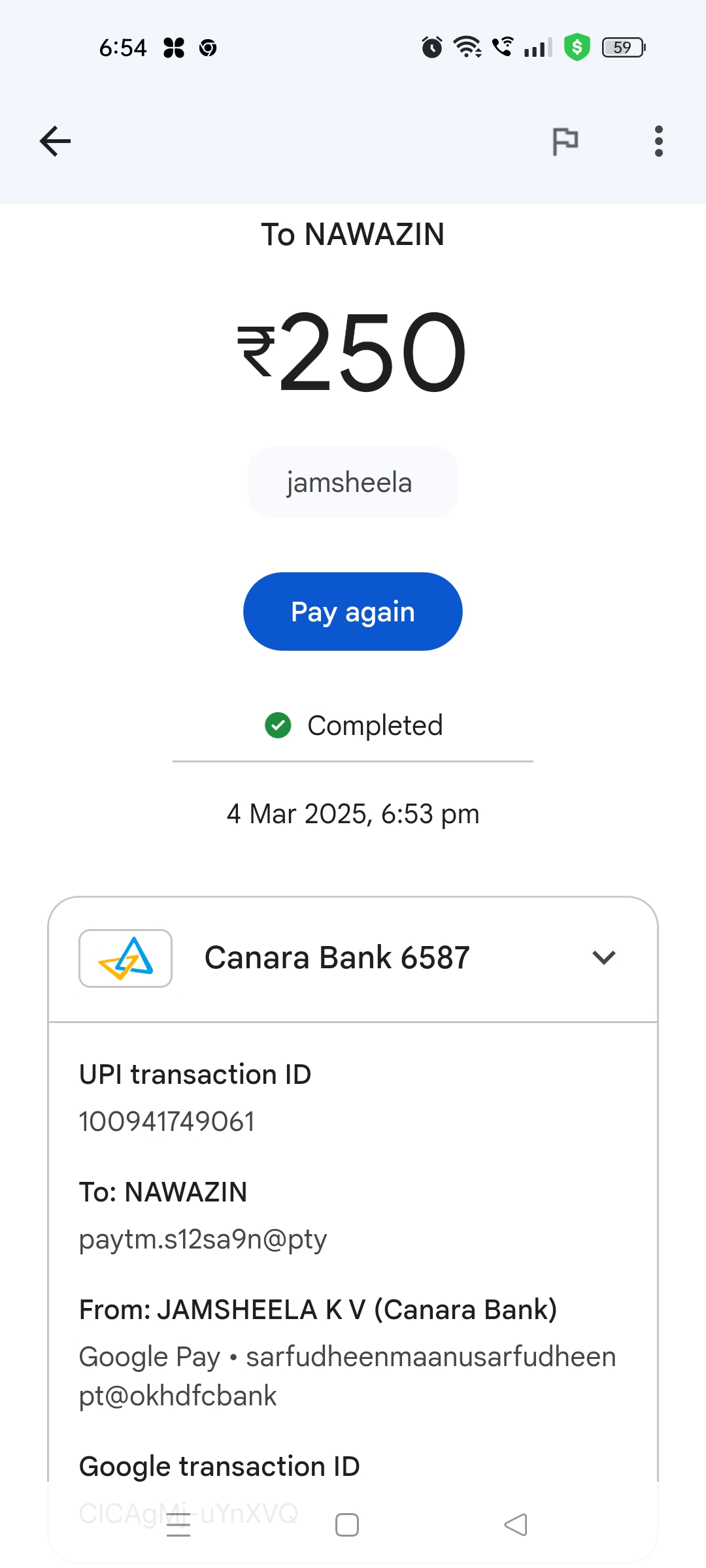Tap the alarm clock status icon
This screenshot has width=706, height=1568.
click(x=431, y=48)
